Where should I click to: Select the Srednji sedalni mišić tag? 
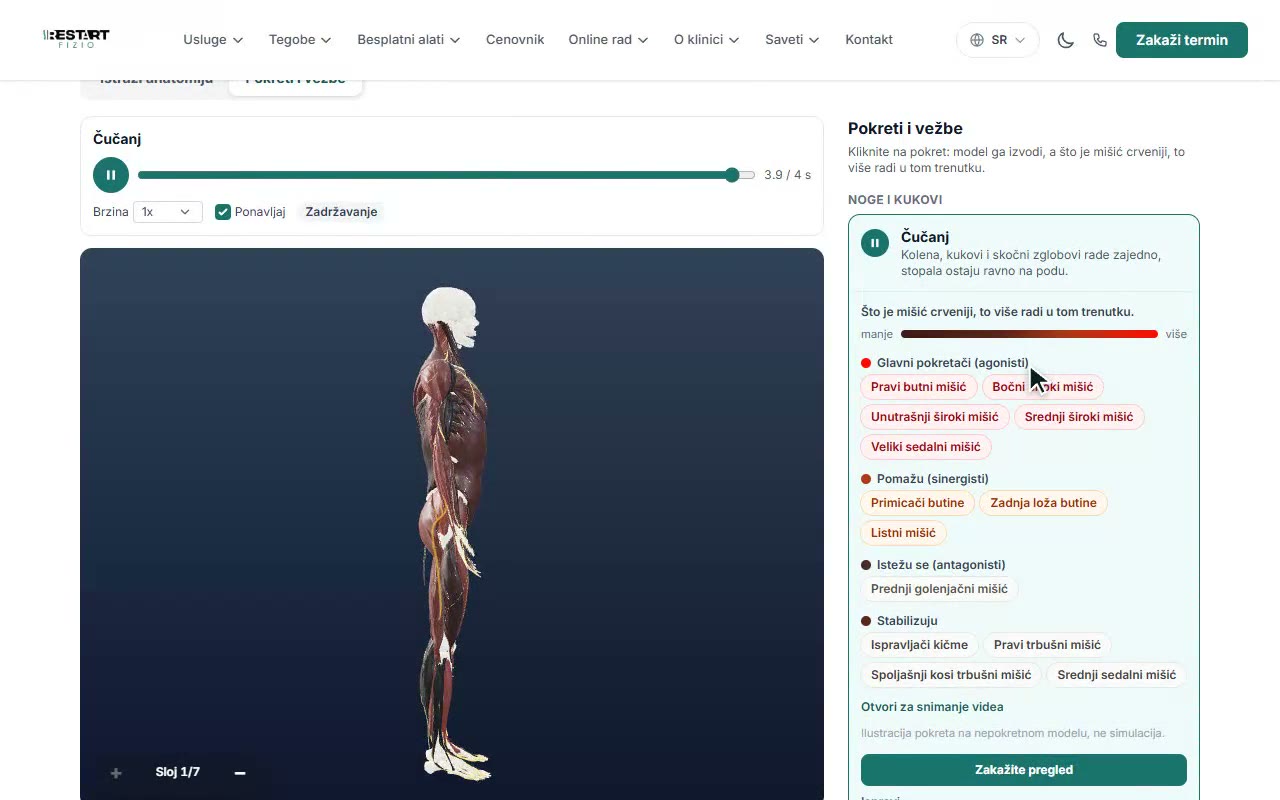pos(1116,675)
